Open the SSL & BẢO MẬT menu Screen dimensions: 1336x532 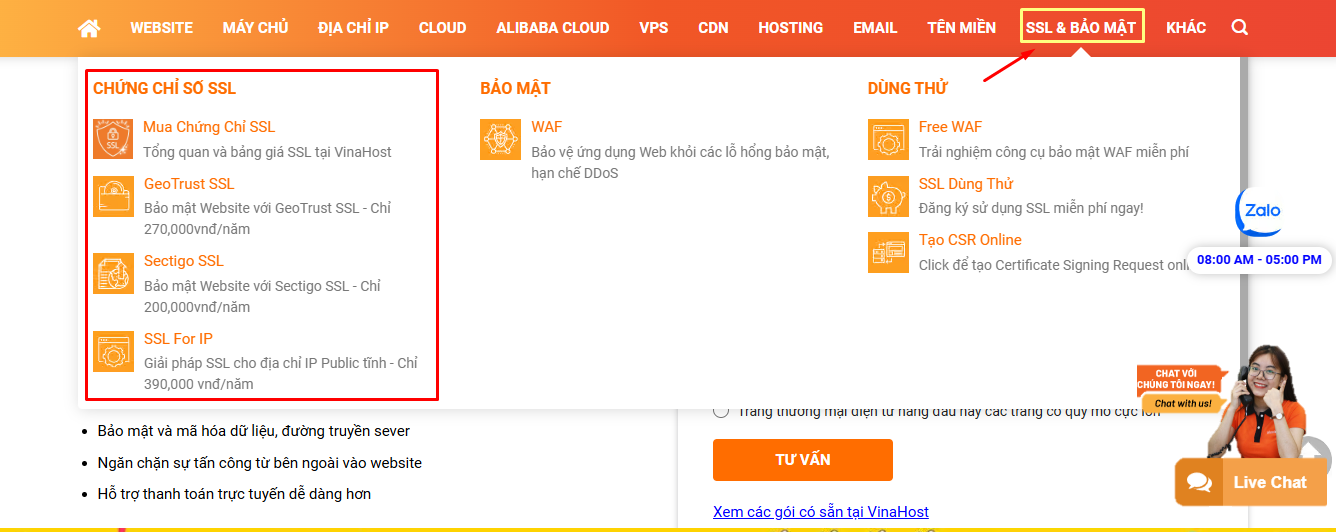pos(1081,27)
